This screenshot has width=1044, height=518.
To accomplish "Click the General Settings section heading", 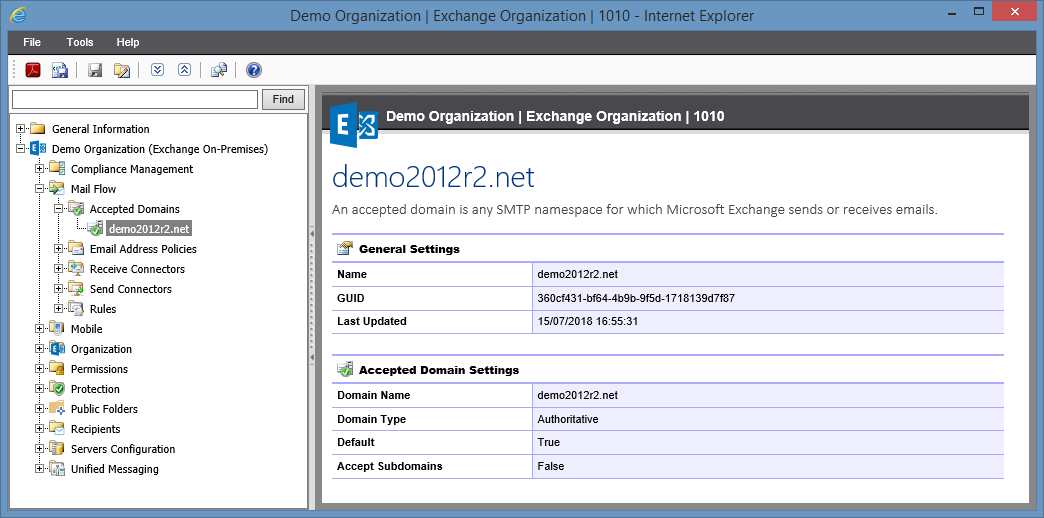I will pos(409,249).
